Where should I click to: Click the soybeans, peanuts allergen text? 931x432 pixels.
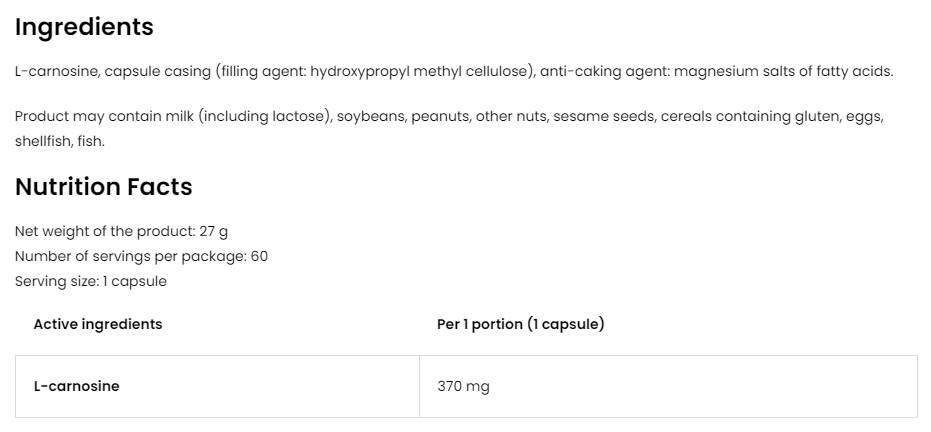pyautogui.click(x=401, y=116)
